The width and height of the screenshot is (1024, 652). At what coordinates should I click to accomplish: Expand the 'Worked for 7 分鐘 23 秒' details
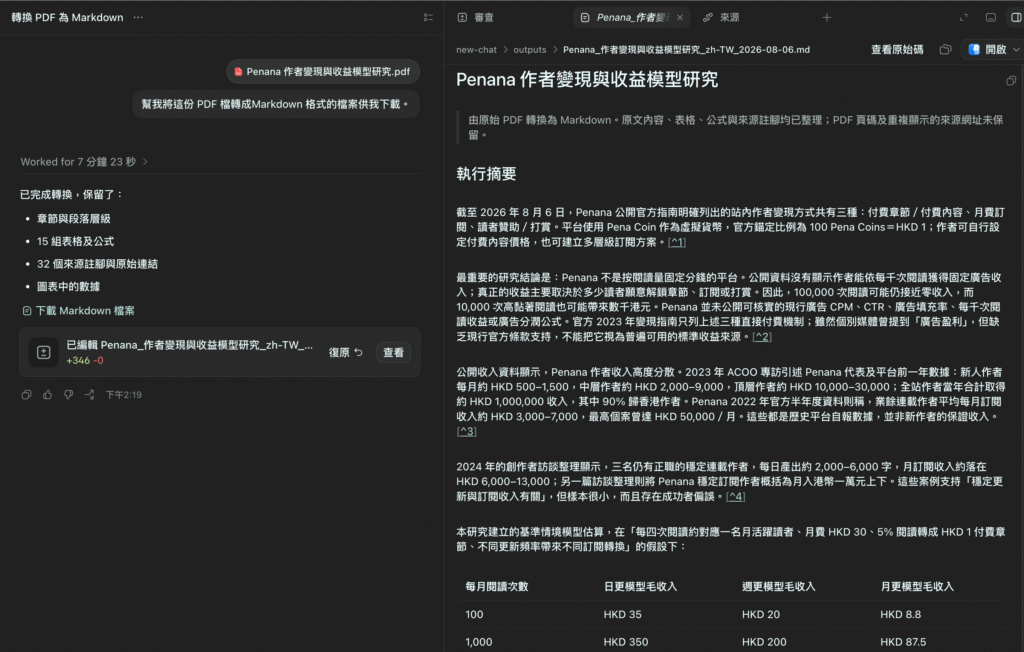pos(84,162)
